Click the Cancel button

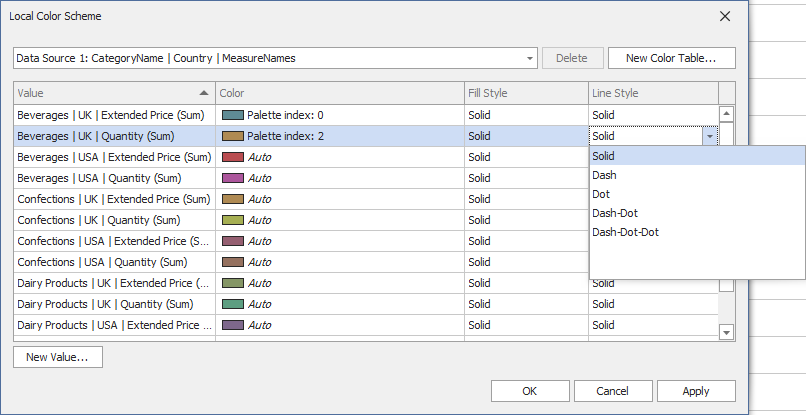click(613, 391)
